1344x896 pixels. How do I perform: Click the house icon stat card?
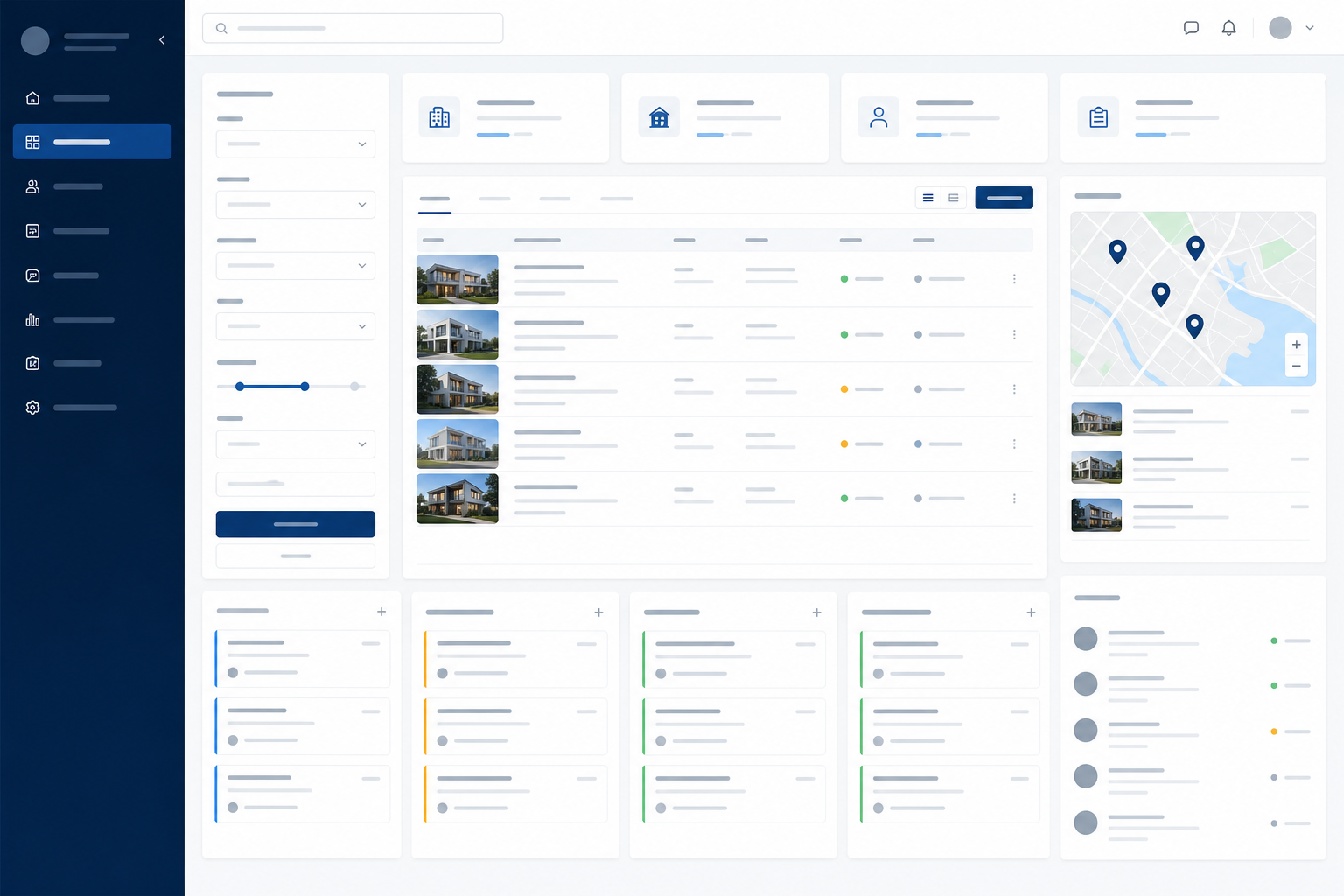659,117
